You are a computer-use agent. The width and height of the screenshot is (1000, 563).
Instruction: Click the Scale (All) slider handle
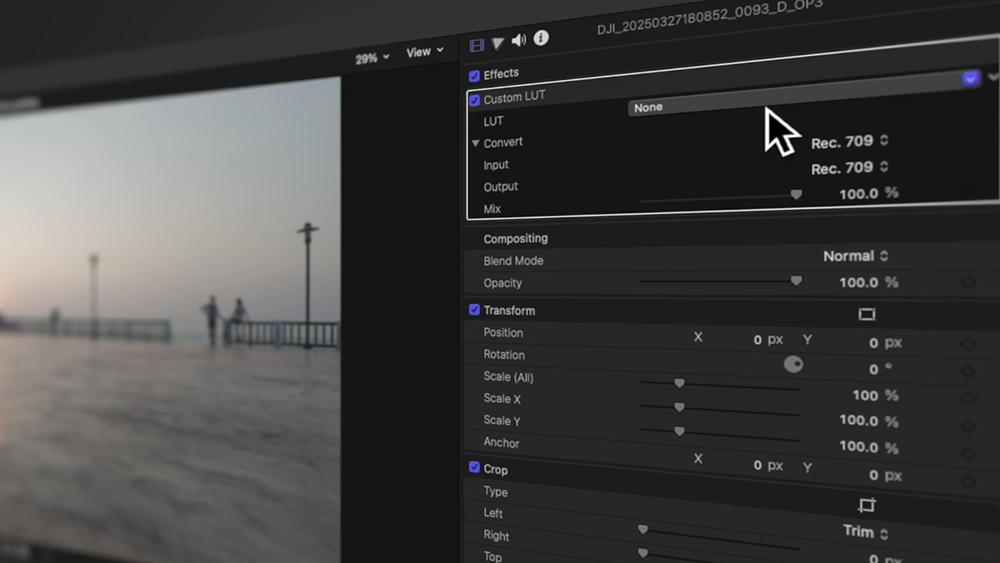(x=679, y=383)
